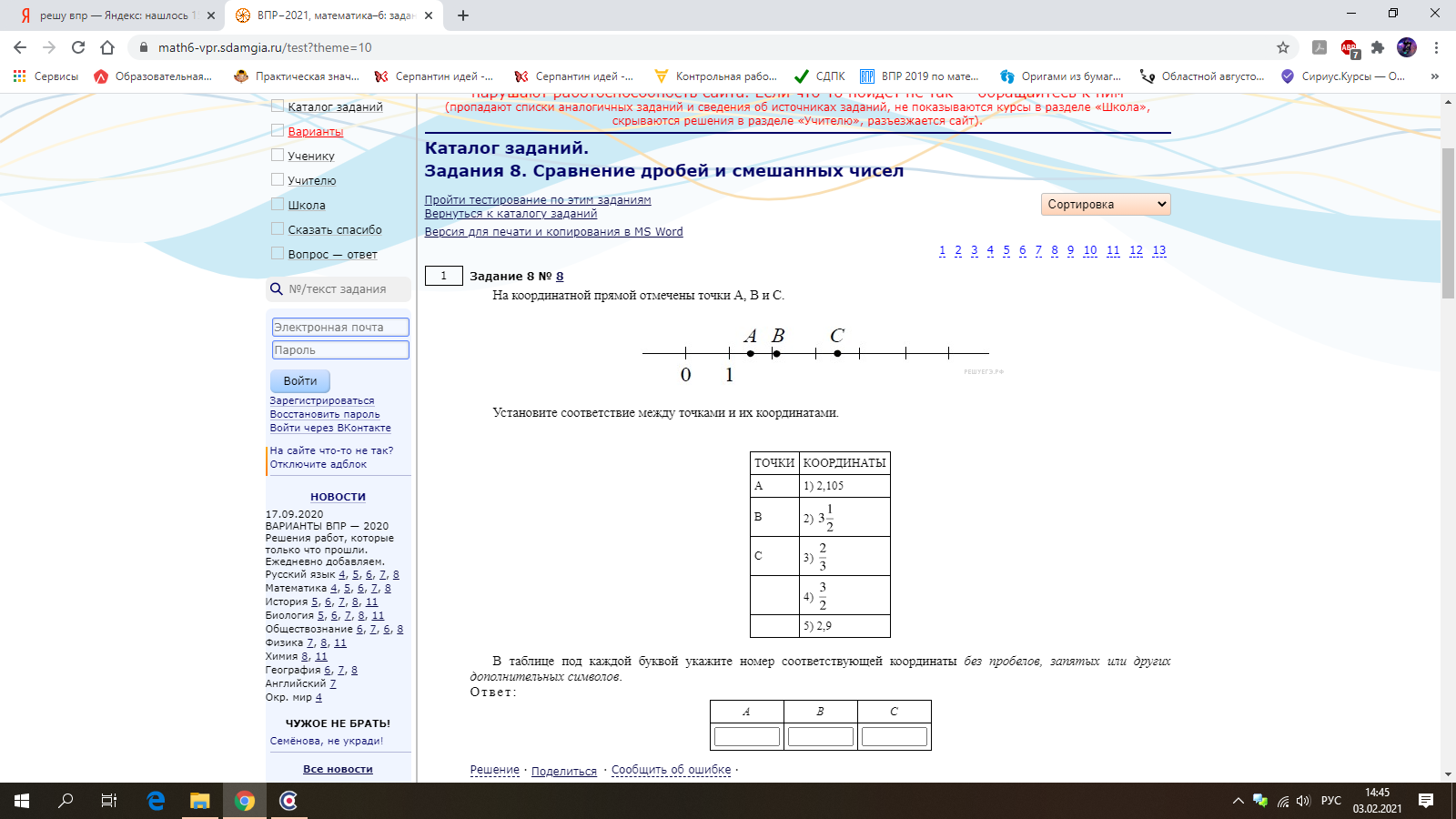
Task: Open 'Войти через ВКонтакте' link
Action: pyautogui.click(x=330, y=428)
